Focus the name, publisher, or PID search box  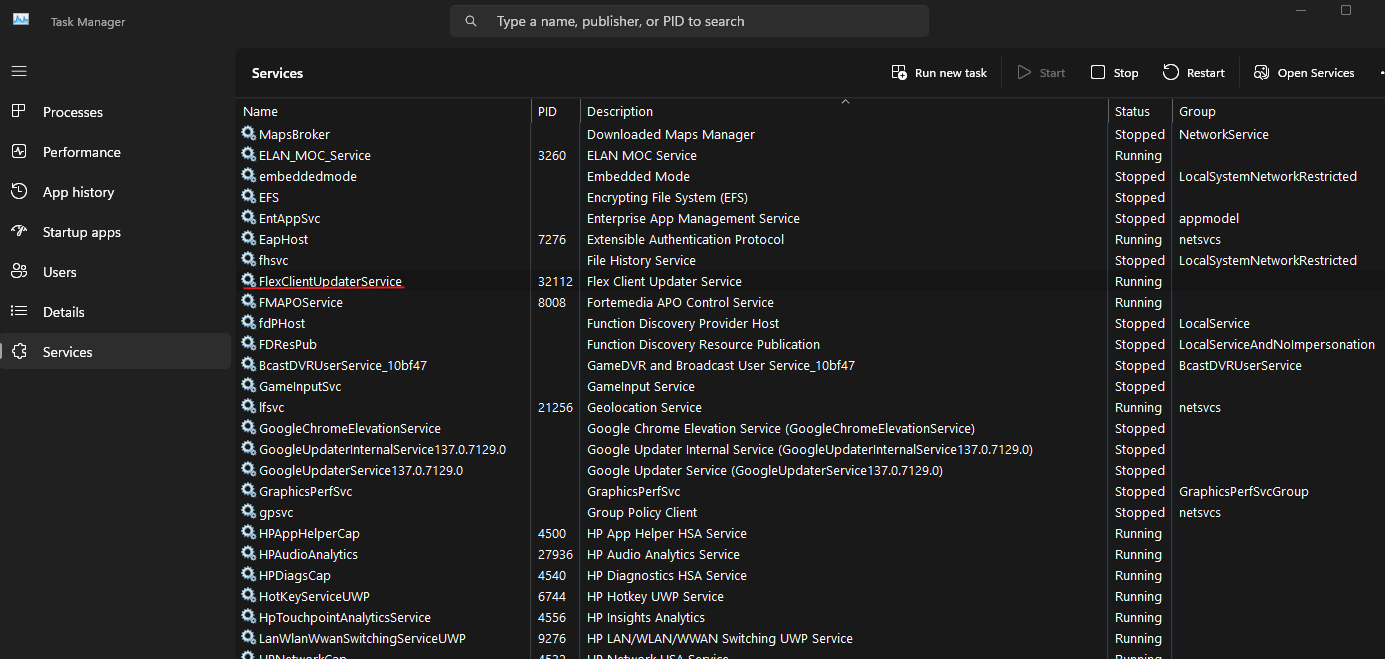pyautogui.click(x=689, y=21)
